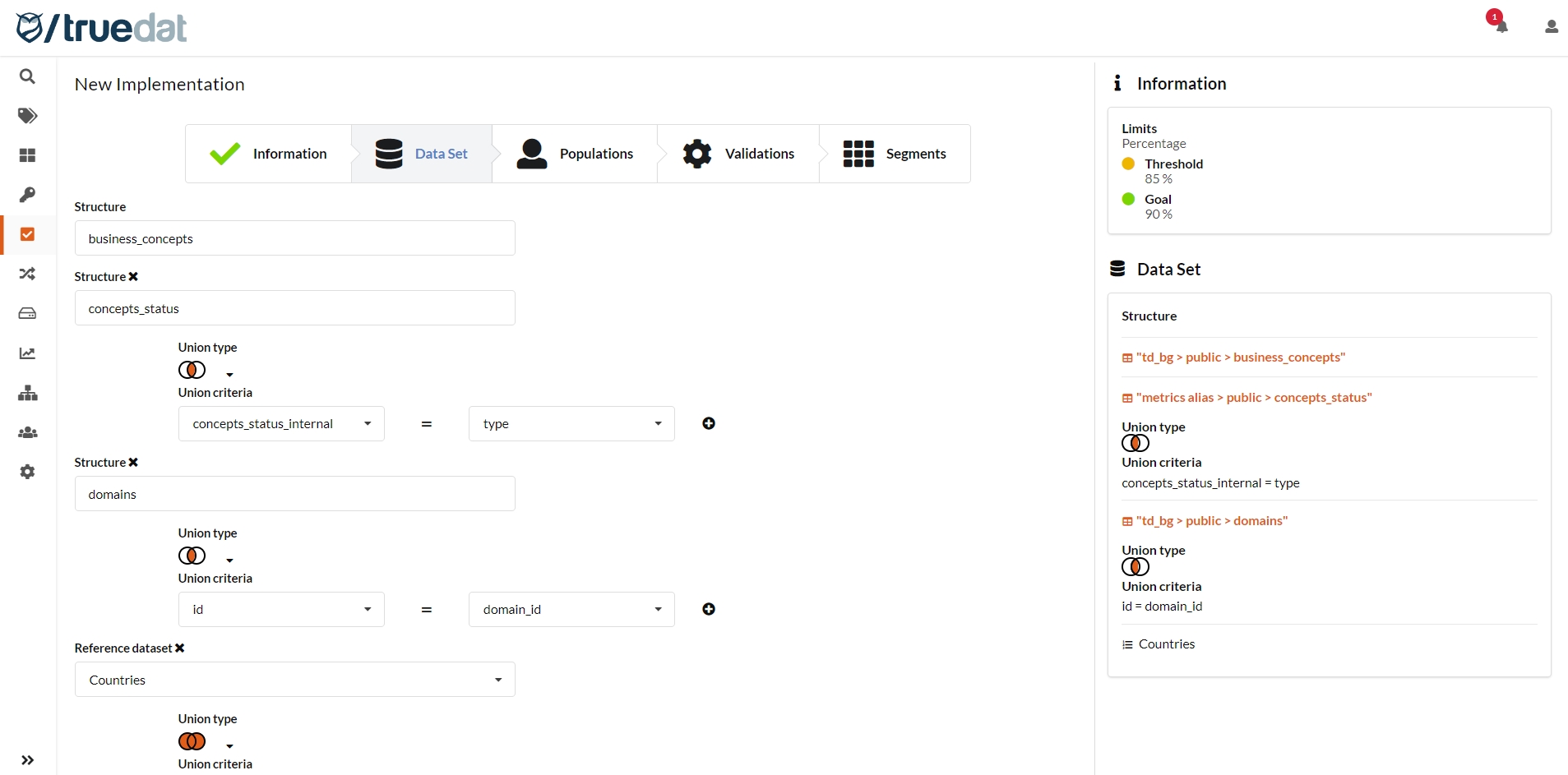Click the notification bell icon

click(1501, 26)
